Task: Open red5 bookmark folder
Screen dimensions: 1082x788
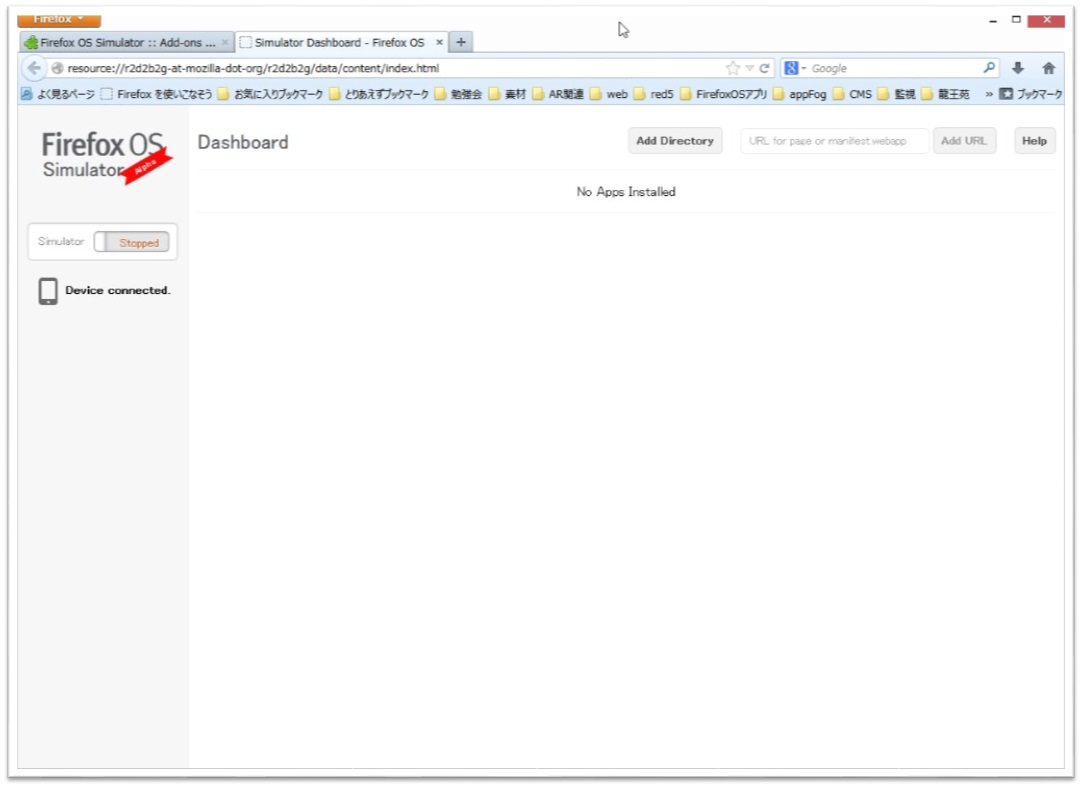Action: click(x=653, y=94)
